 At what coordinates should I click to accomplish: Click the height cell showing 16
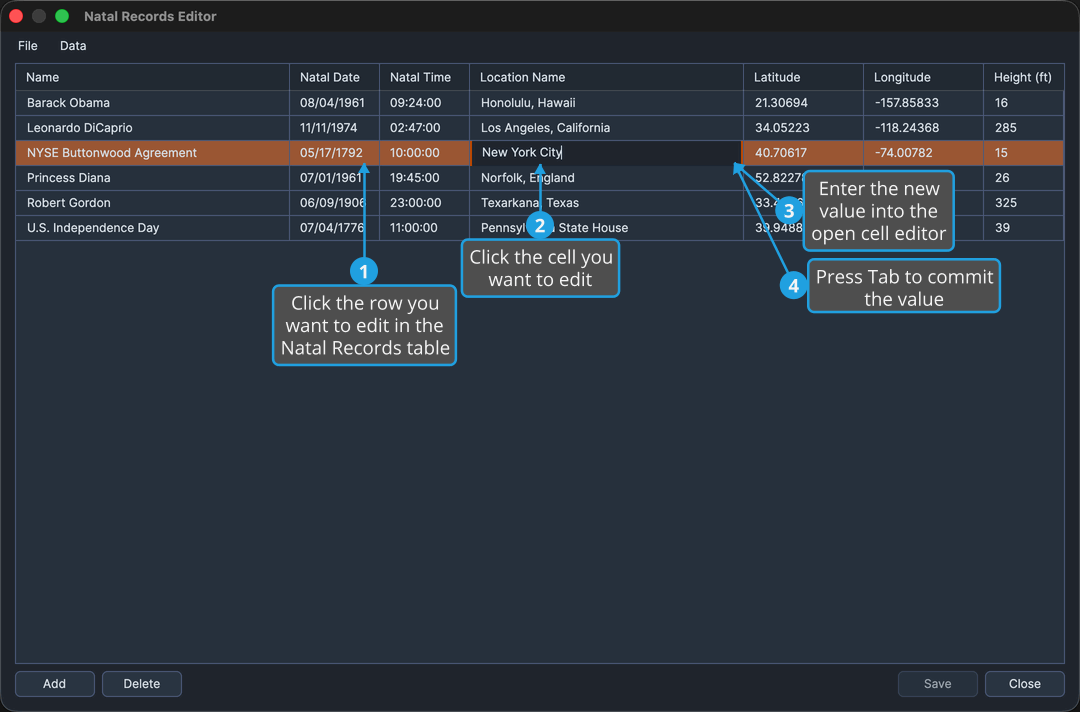point(1024,103)
